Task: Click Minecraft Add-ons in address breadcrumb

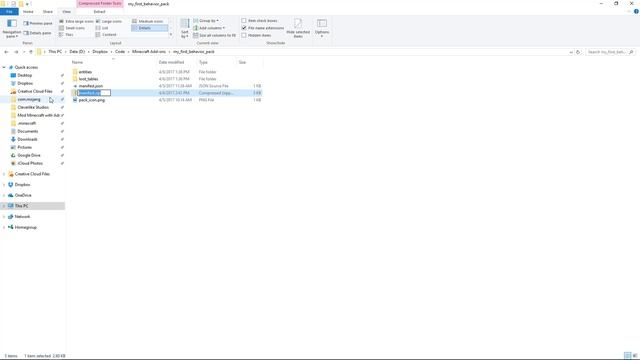Action: pos(149,52)
